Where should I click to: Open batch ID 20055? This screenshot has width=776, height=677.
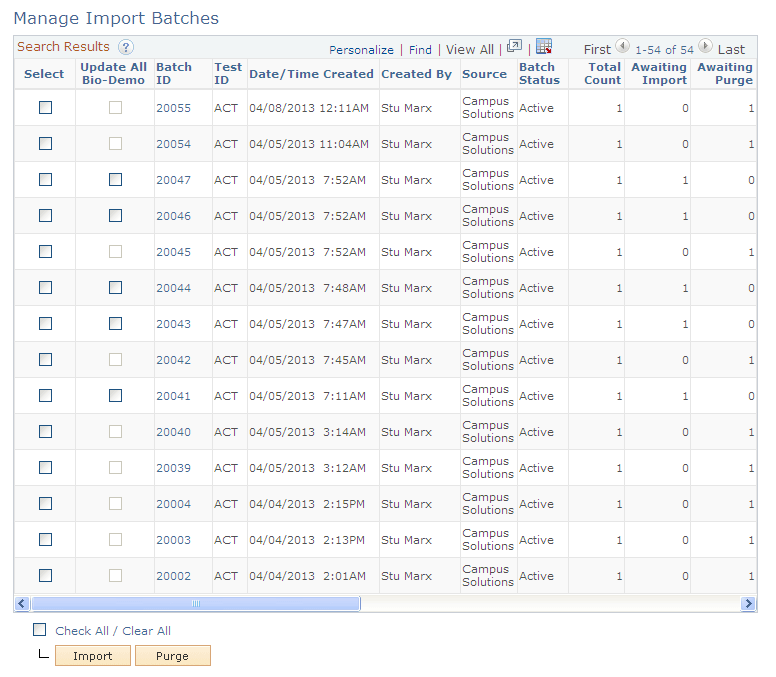(173, 108)
